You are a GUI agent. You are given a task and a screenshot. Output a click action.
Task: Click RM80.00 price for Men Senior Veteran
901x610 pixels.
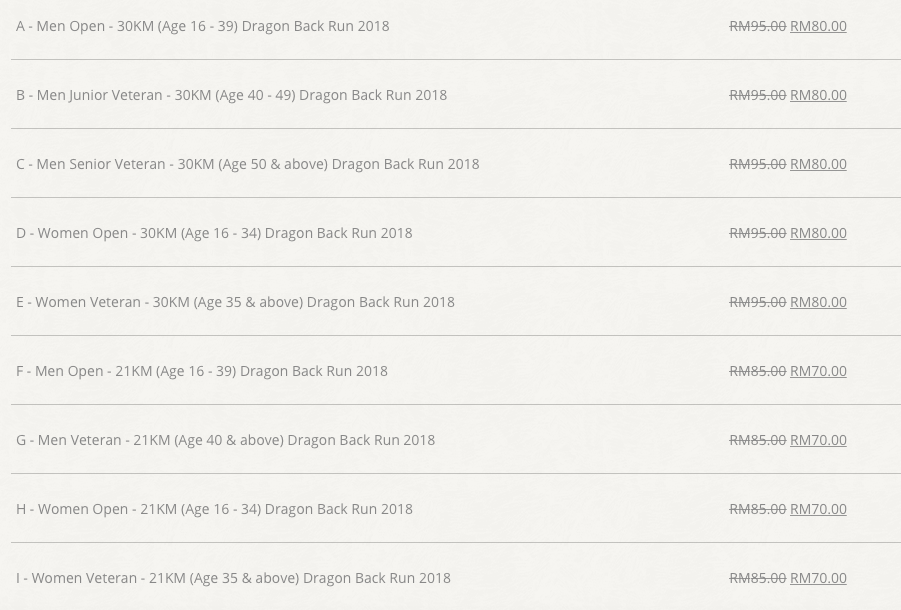click(818, 164)
